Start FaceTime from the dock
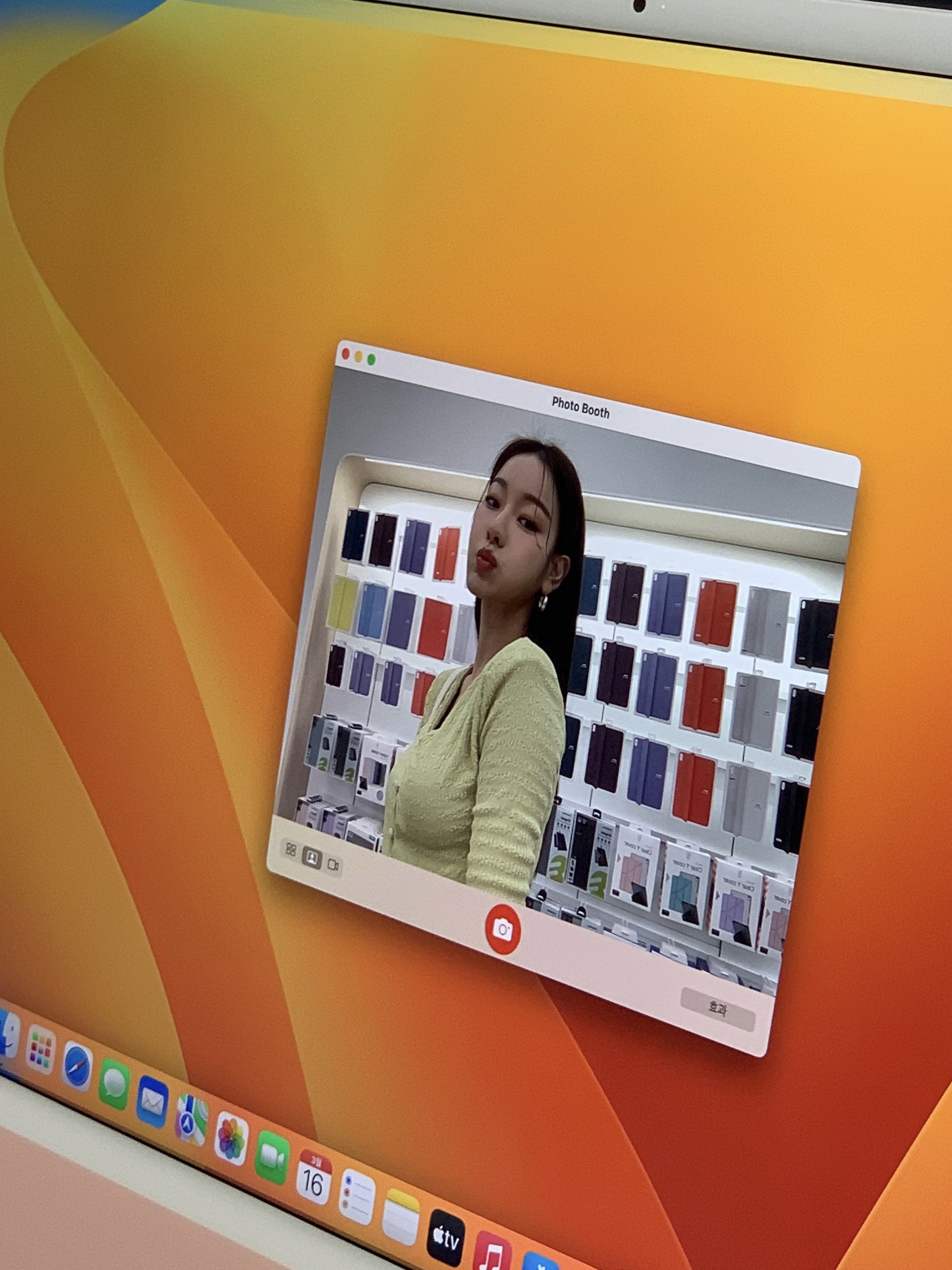 point(272,1158)
